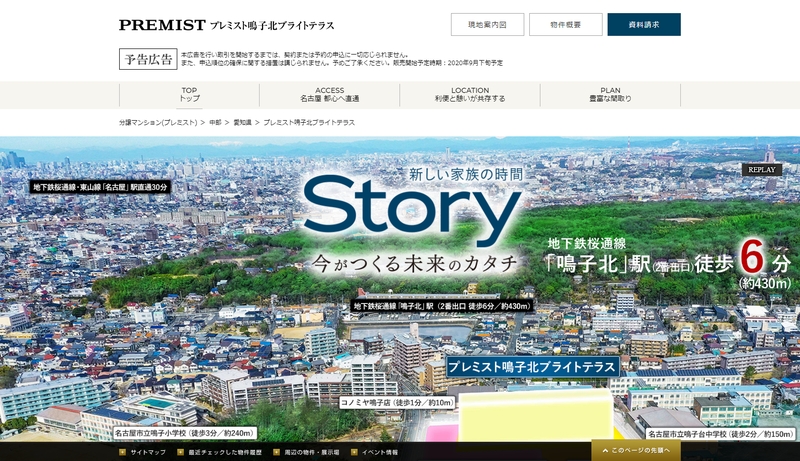This screenshot has width=800, height=461.
Task: Click the 名古屋市立鳴子台中学校 map label
Action: 720,434
